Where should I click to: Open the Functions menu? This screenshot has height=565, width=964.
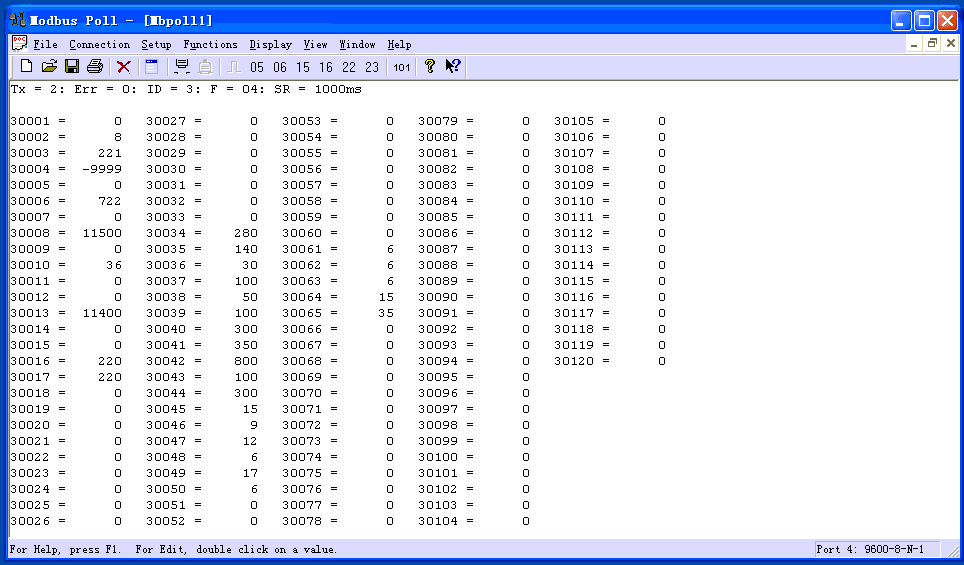[210, 44]
